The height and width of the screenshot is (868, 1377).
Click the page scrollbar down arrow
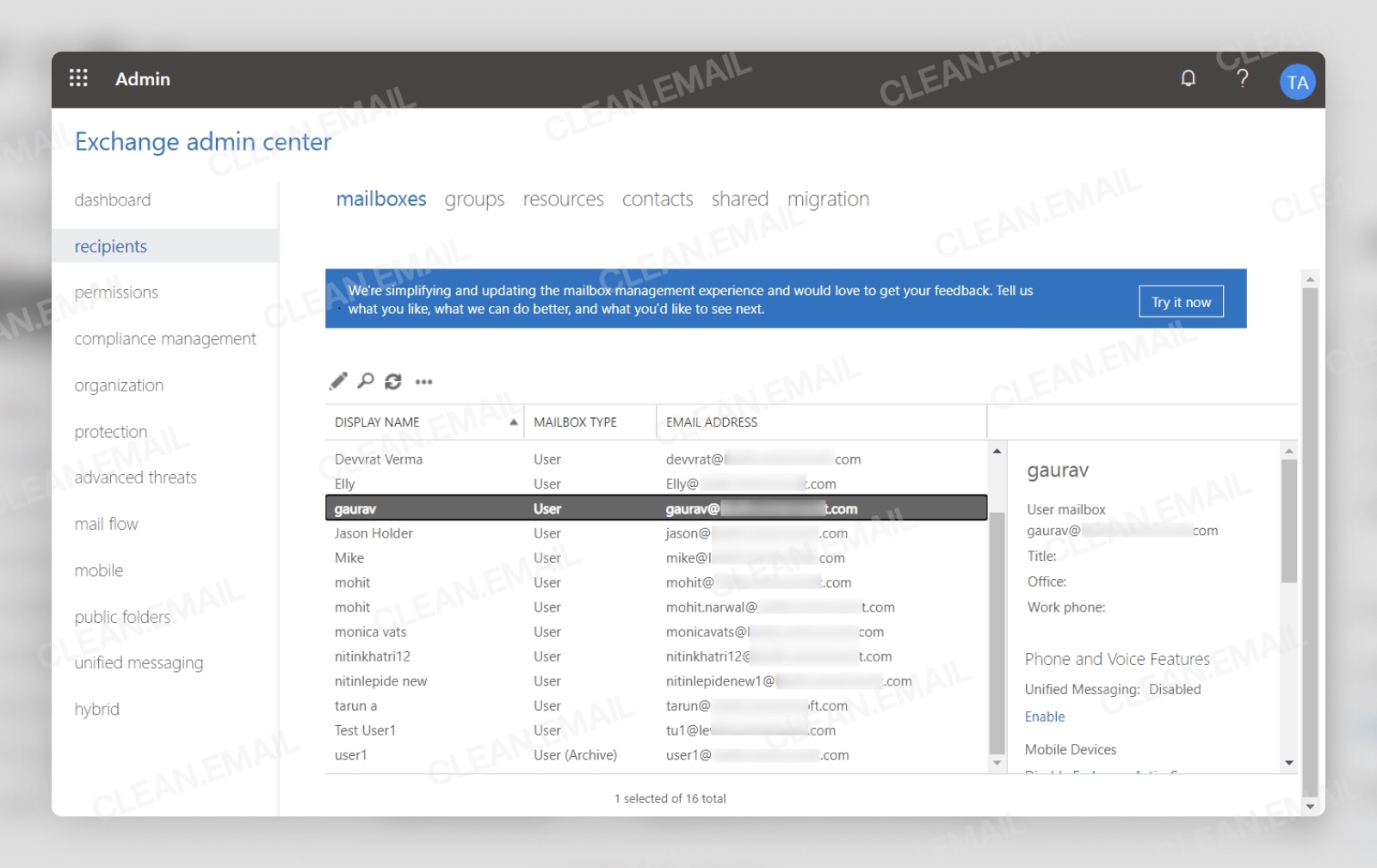coord(1310,806)
